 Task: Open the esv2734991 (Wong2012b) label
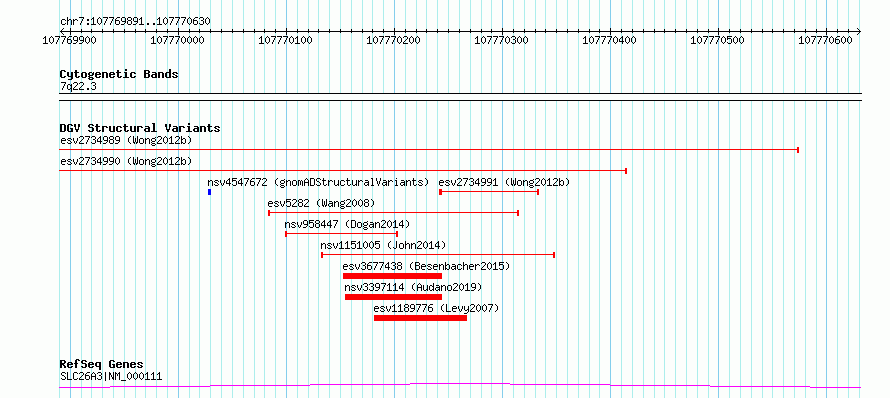[504, 182]
